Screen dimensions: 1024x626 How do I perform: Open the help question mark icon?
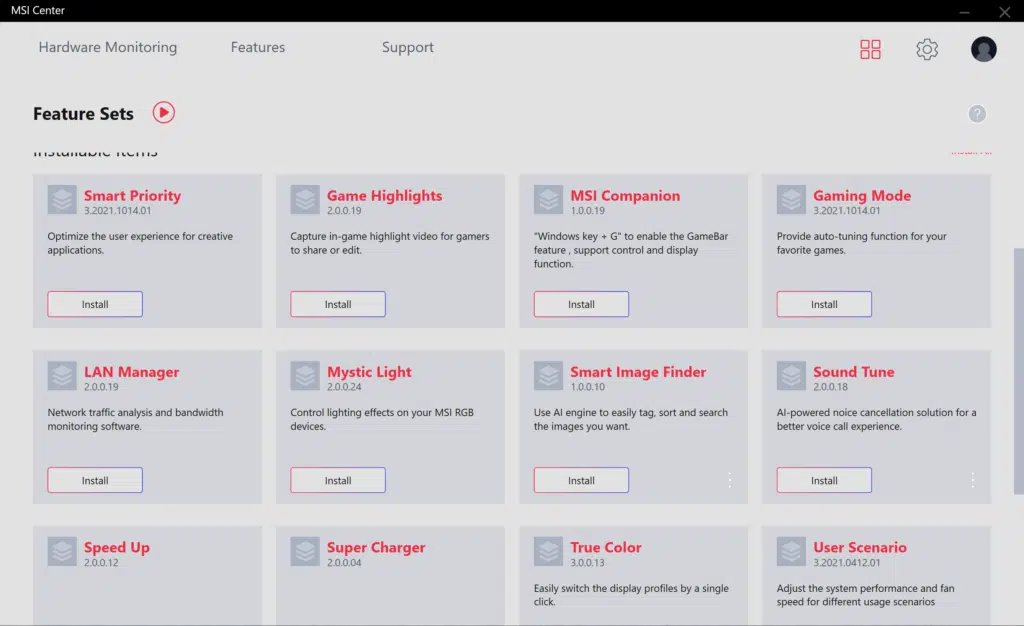pyautogui.click(x=977, y=114)
